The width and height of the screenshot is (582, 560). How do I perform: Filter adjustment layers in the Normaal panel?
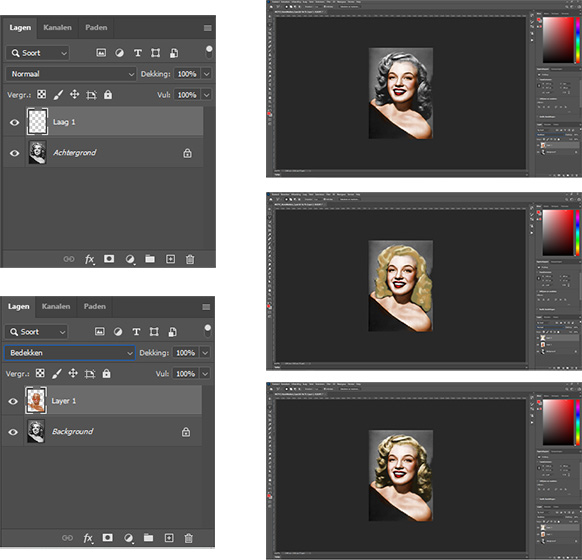coord(119,53)
